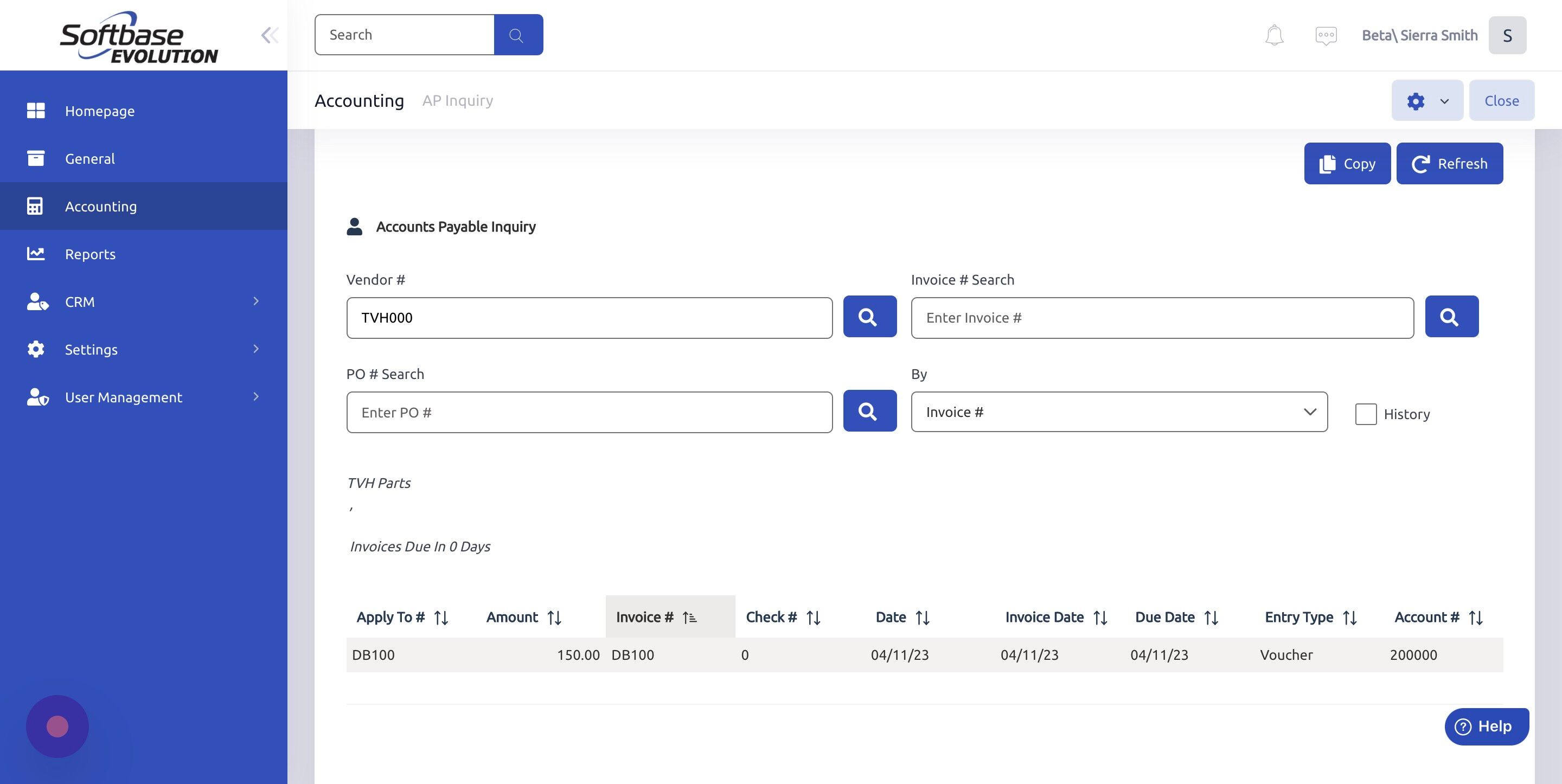
Task: Open notifications via the bell icon
Action: [1273, 35]
